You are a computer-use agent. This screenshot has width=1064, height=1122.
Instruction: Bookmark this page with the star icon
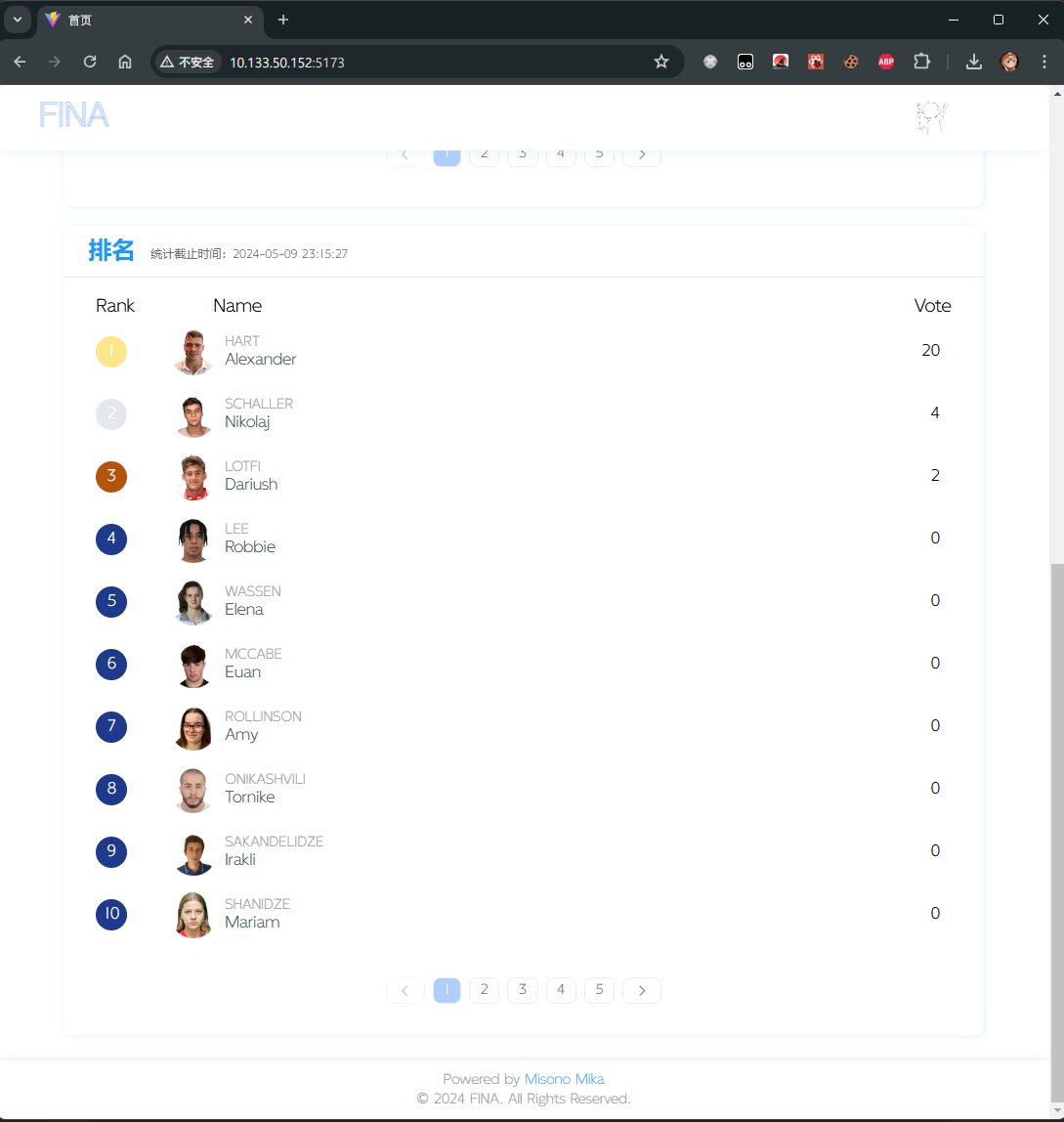(661, 63)
